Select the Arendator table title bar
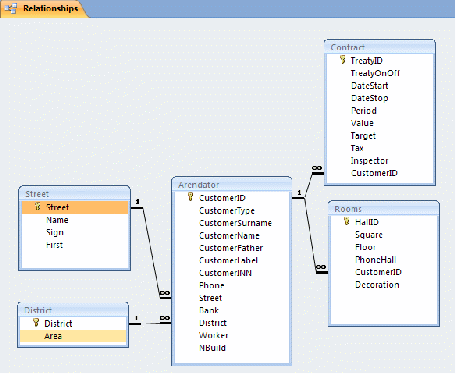456x374 pixels. (x=232, y=184)
